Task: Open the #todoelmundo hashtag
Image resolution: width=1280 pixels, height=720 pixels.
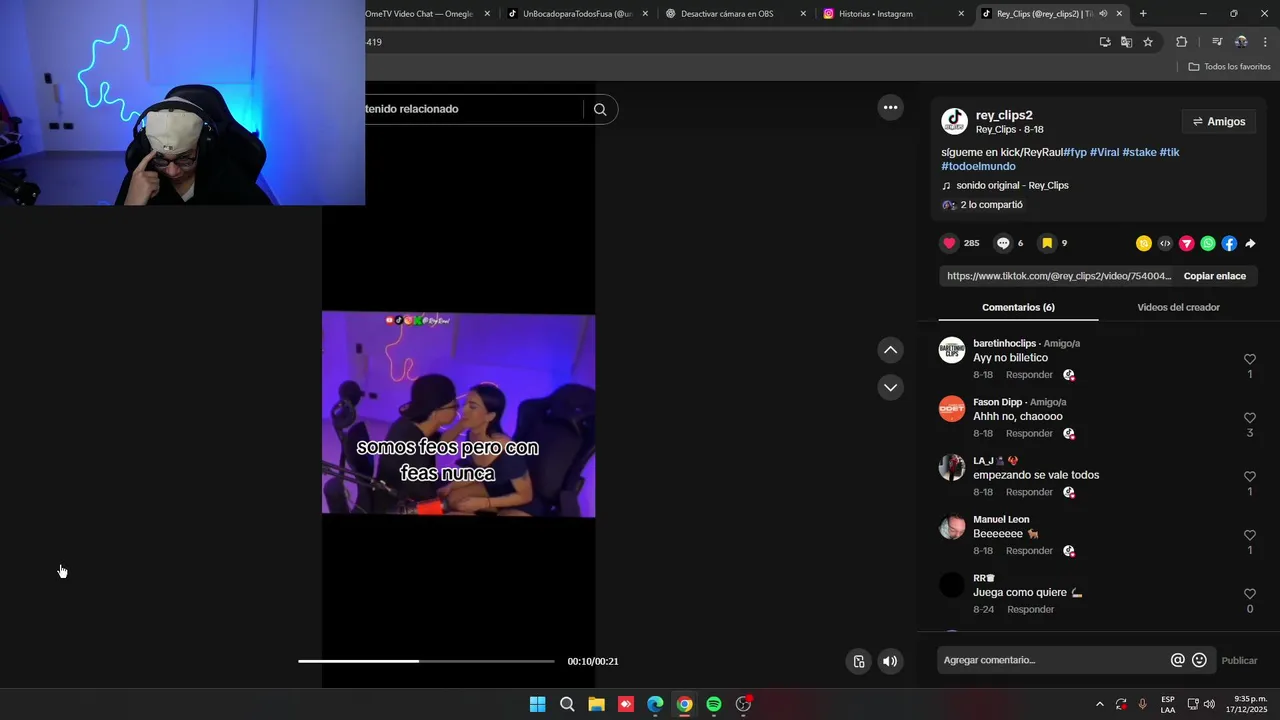Action: click(978, 166)
